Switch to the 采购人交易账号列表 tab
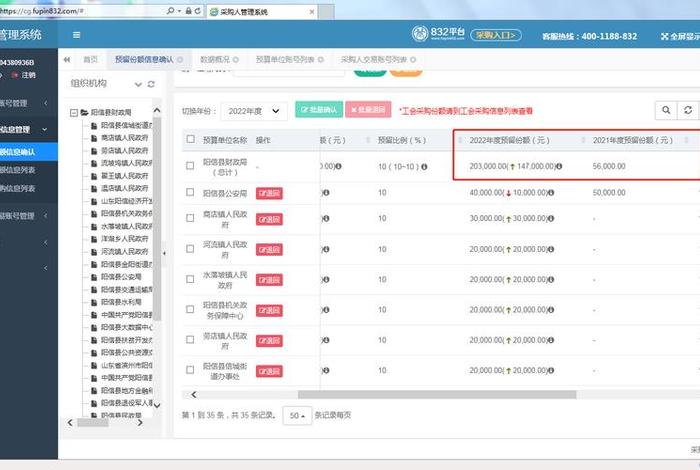 coord(374,59)
